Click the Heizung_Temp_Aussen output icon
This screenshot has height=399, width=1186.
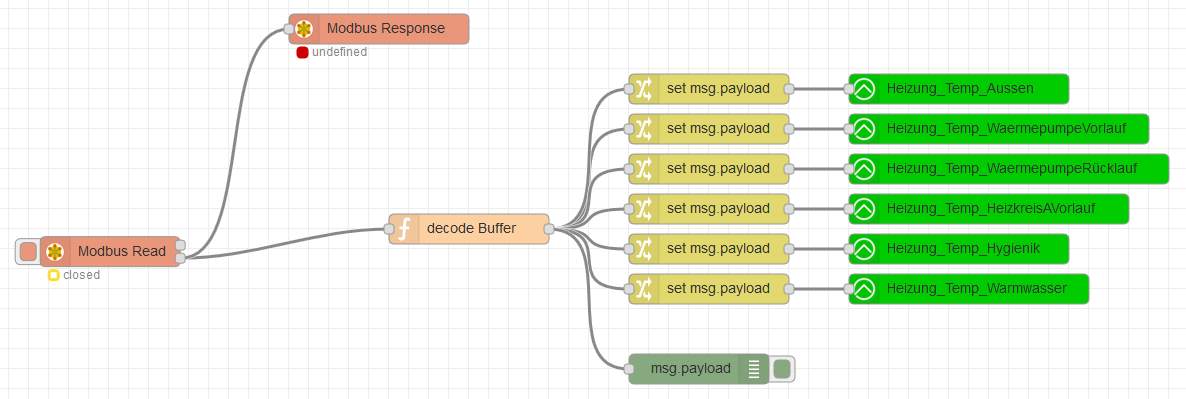tap(865, 89)
